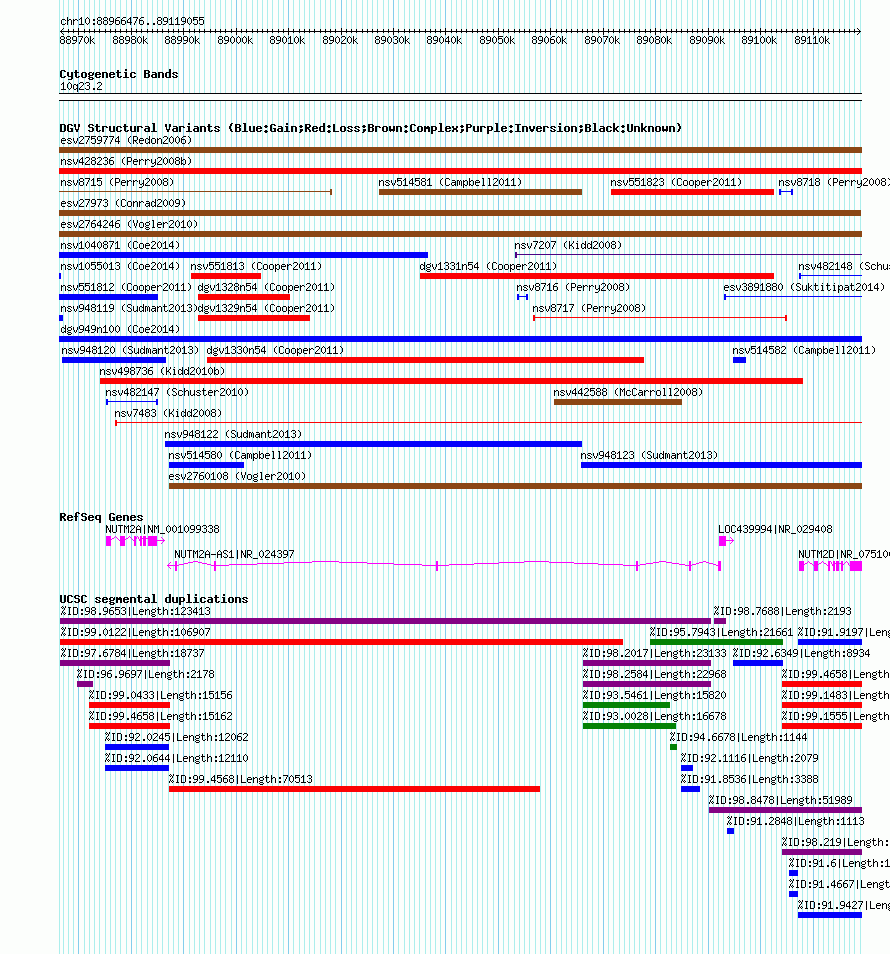890x954 pixels.
Task: Select UCSC segmental duplications track heading
Action: [x=154, y=599]
